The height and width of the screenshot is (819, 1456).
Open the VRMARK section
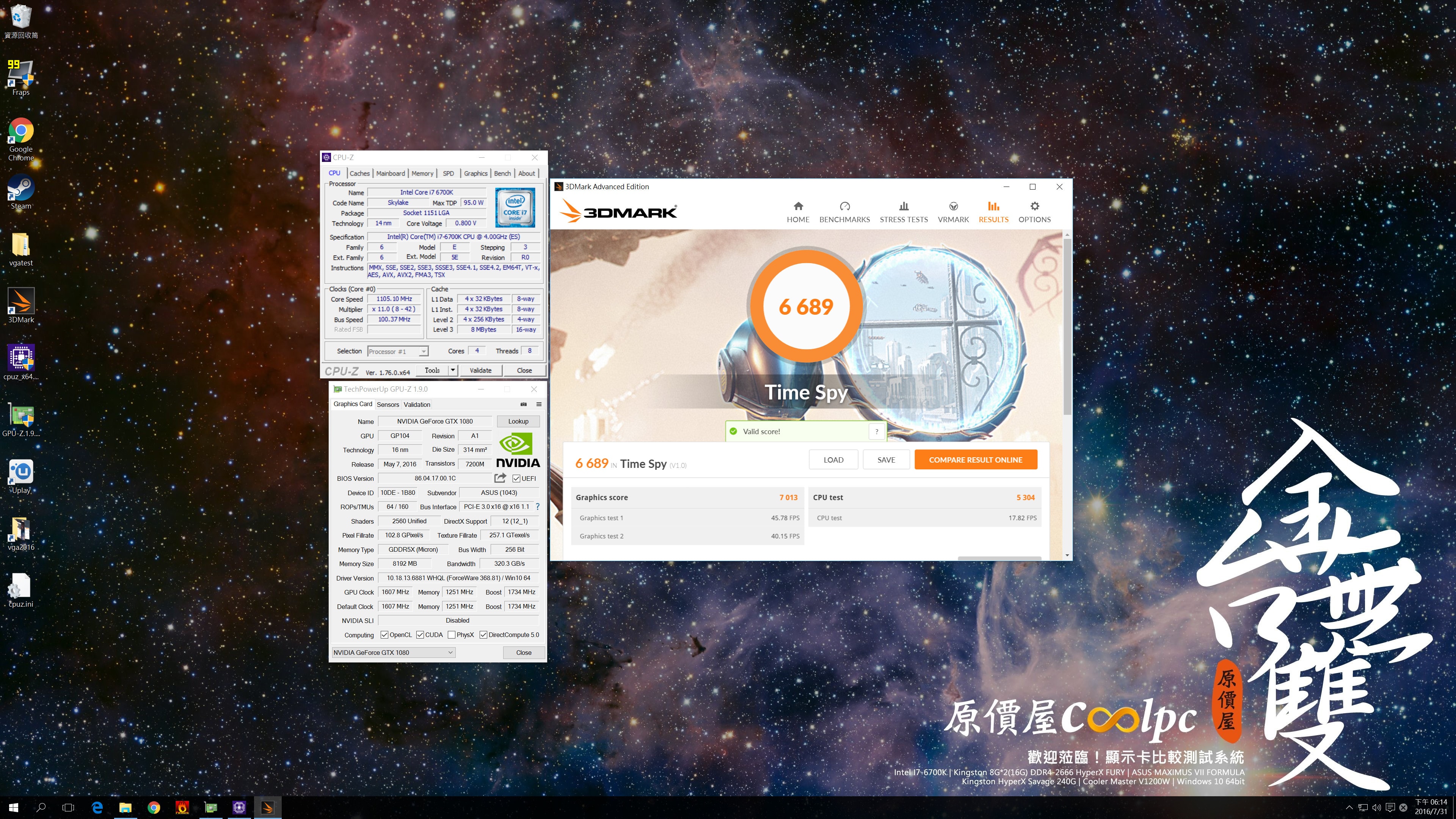[953, 212]
